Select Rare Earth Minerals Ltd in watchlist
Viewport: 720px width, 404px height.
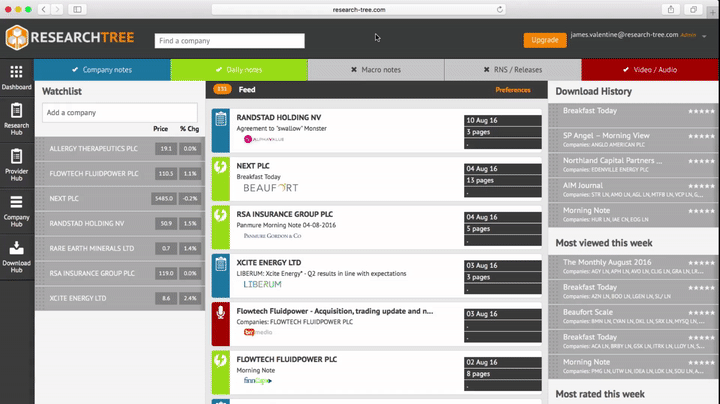pyautogui.click(x=92, y=247)
